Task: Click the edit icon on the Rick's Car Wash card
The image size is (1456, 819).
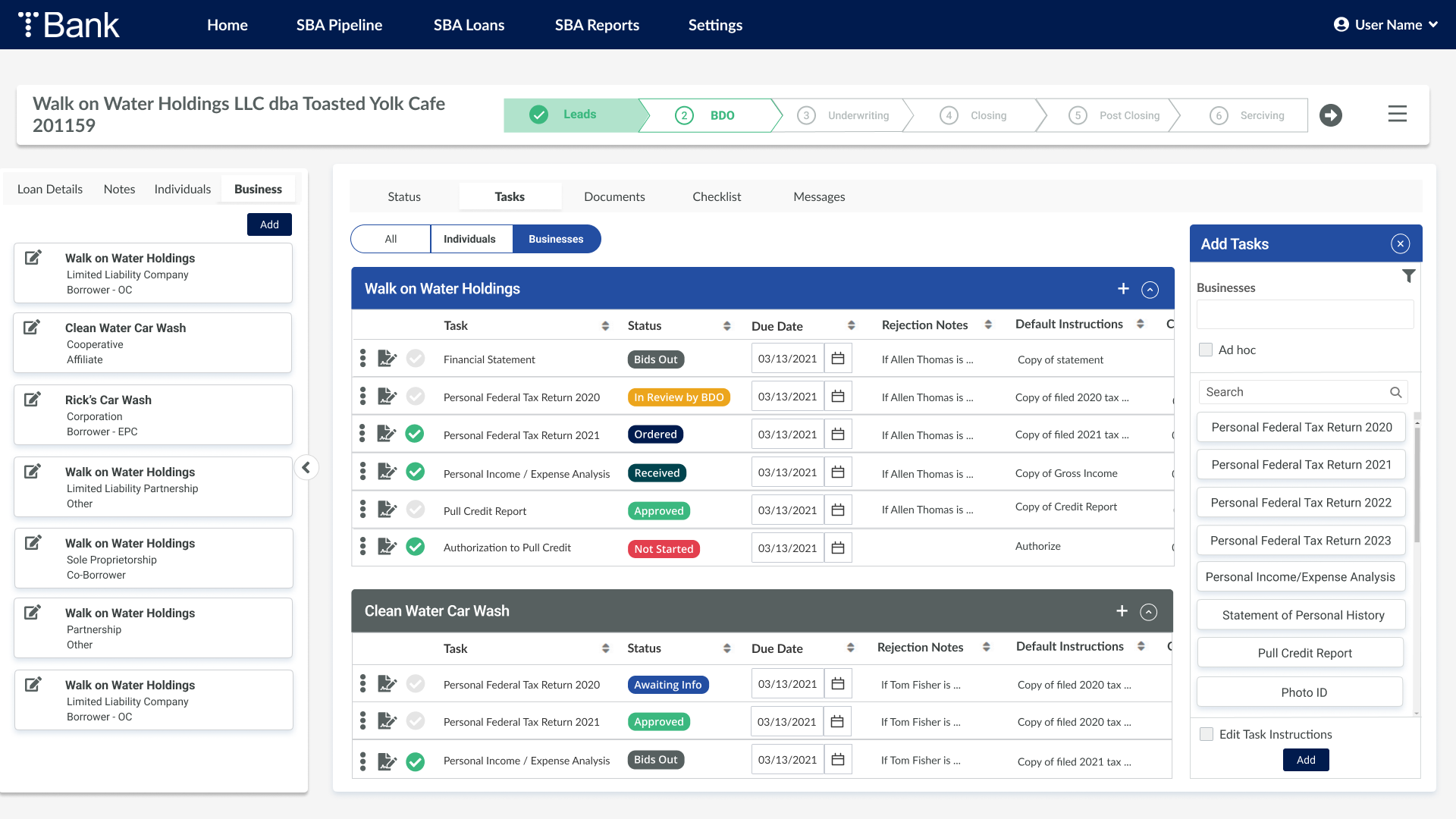Action: click(33, 399)
